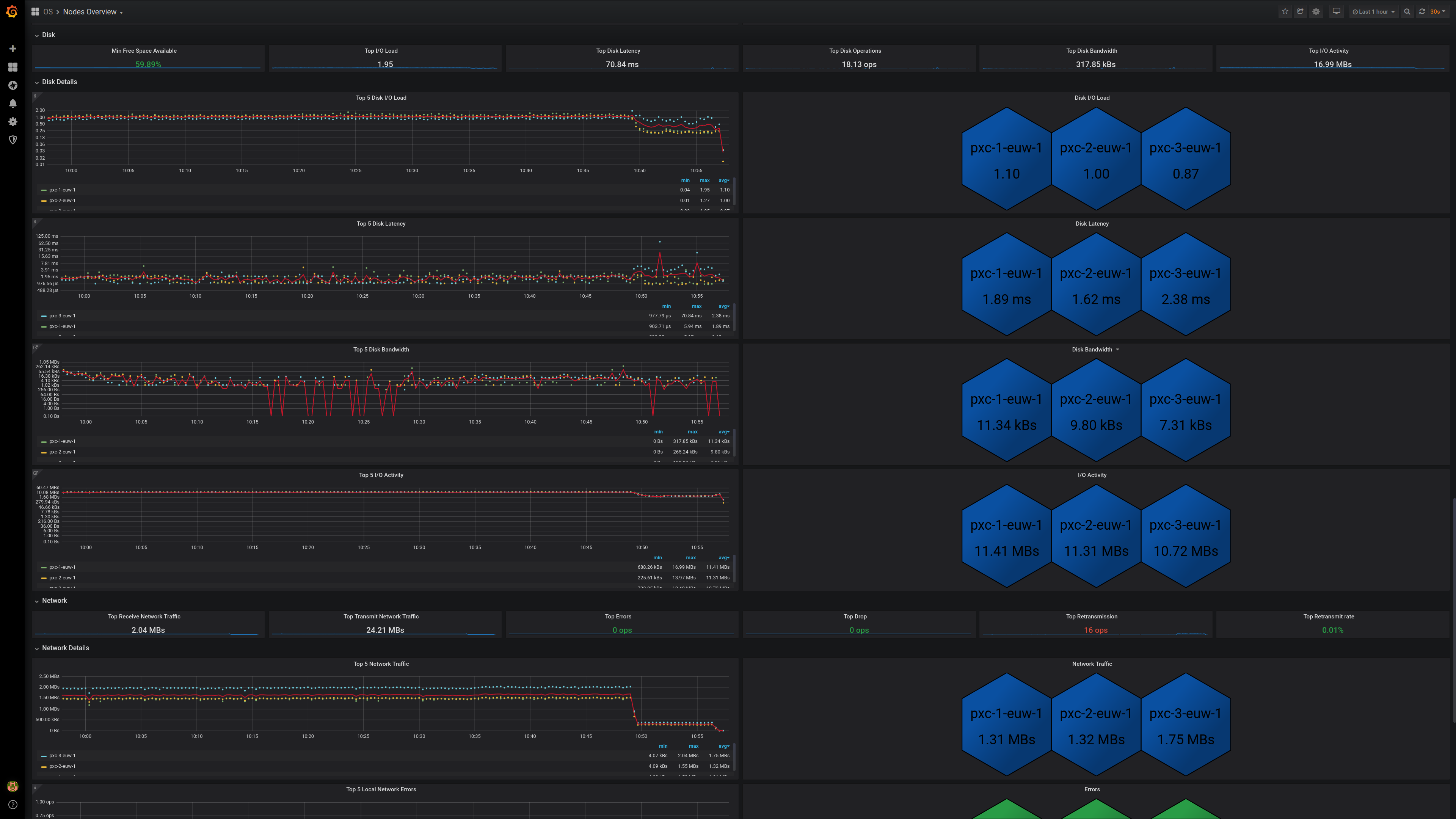1456x819 pixels.
Task: Click blue color swatch of pxc-3-euw-1 in Latency legend
Action: pos(44,316)
